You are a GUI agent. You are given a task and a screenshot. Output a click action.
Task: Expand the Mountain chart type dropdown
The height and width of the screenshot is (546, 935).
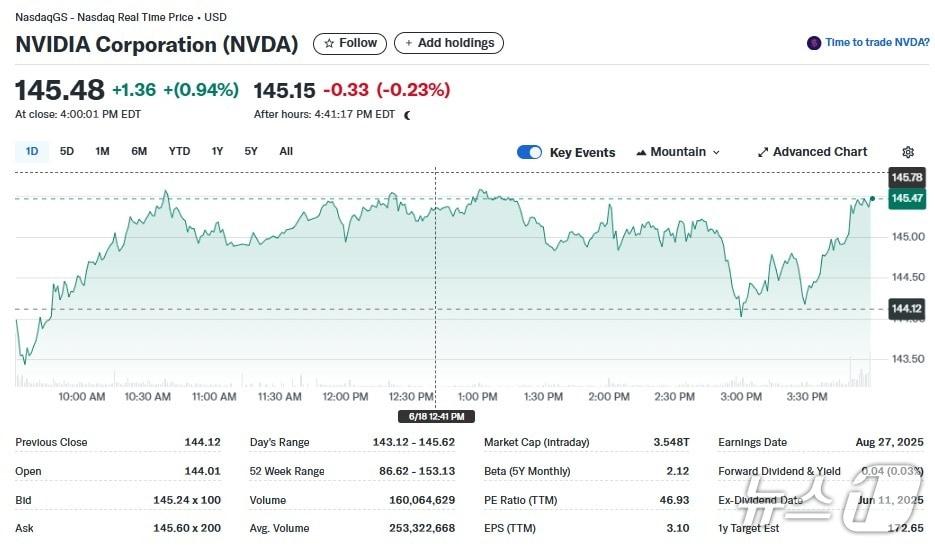[715, 152]
